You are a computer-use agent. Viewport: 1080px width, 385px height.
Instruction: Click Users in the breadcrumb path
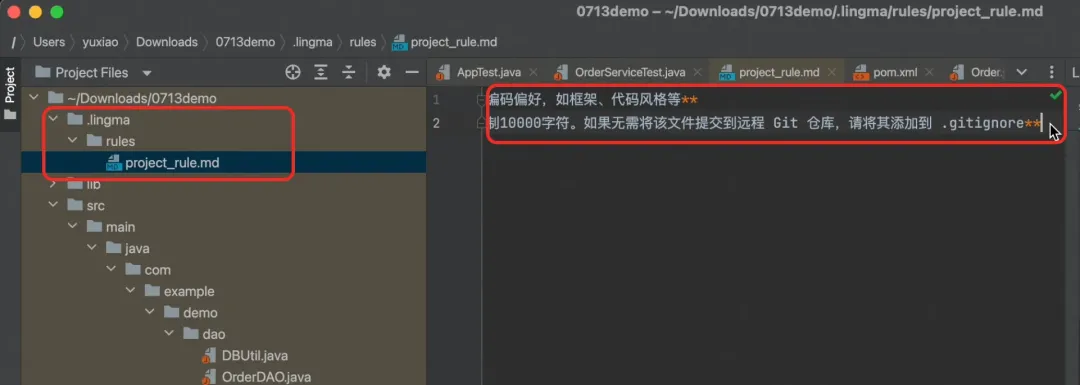coord(49,42)
